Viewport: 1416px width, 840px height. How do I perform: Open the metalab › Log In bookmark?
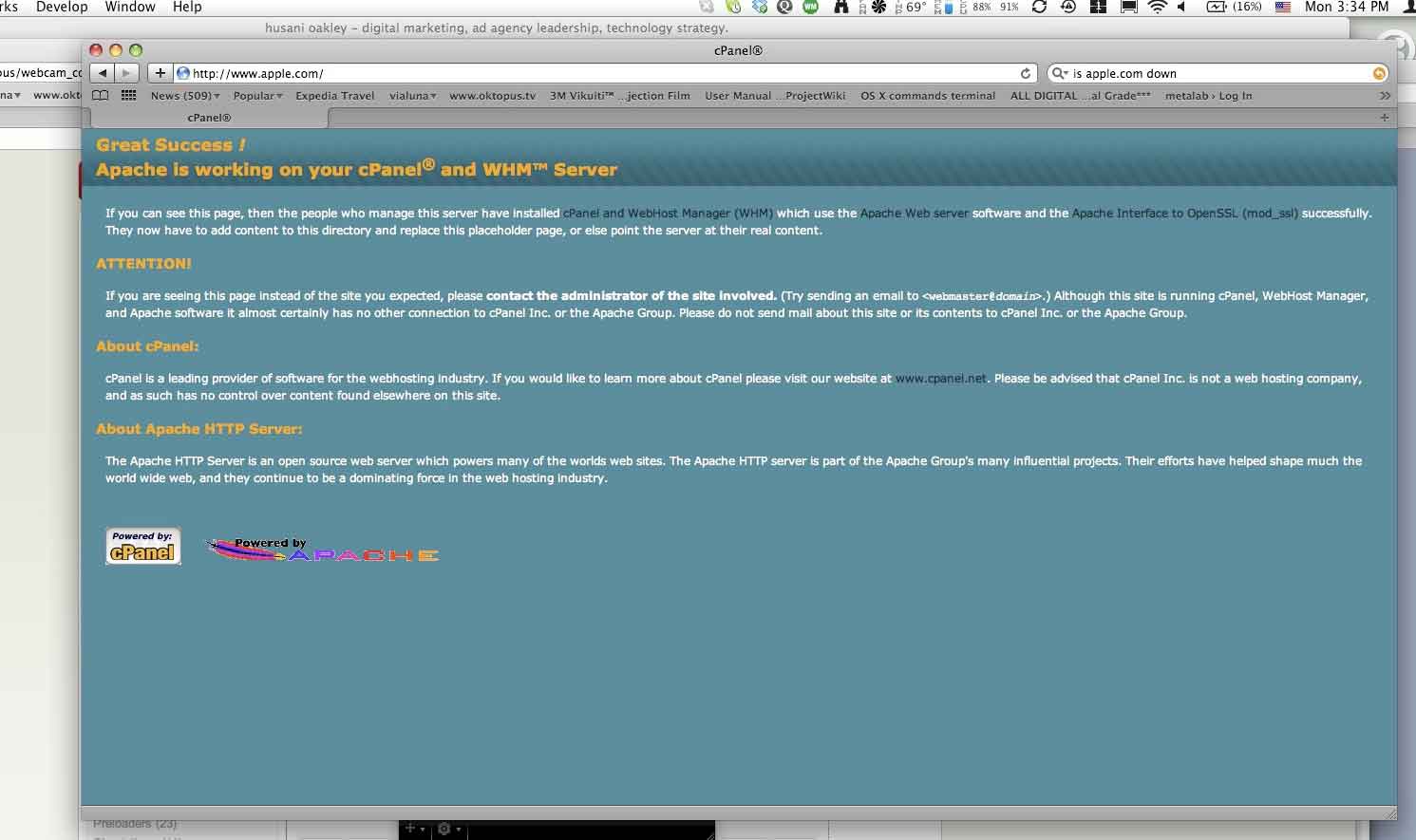point(1208,96)
